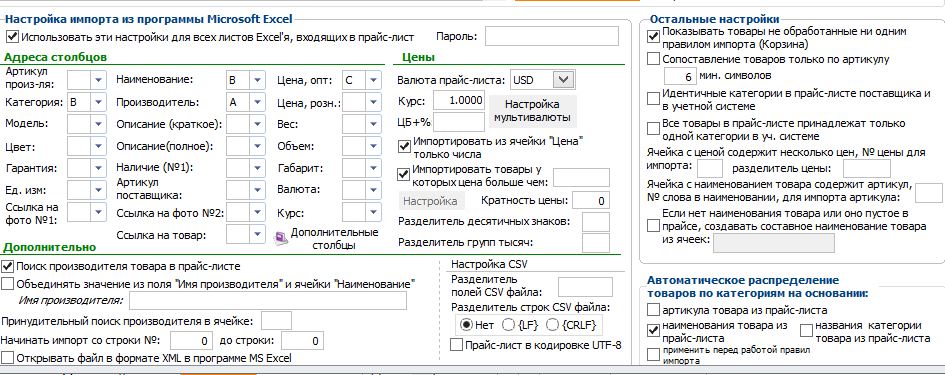Open the 'Дополнительные столбцы' icon
Screen dimensions: 945x375
281,239
